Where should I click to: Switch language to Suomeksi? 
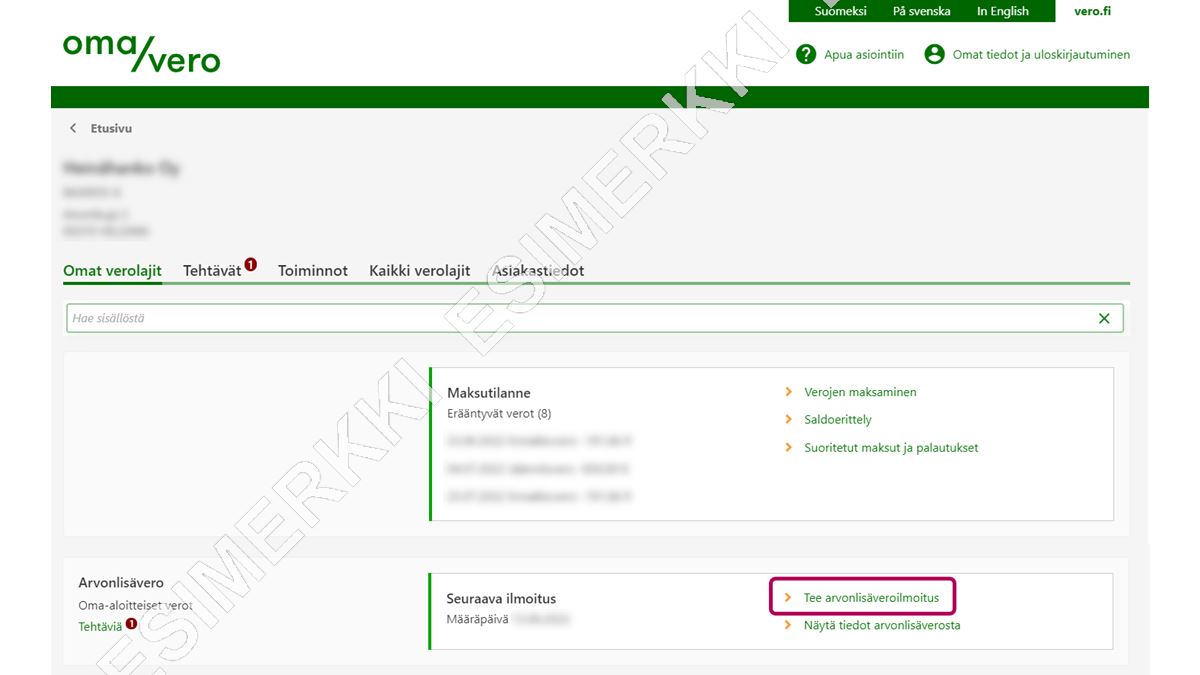point(840,11)
